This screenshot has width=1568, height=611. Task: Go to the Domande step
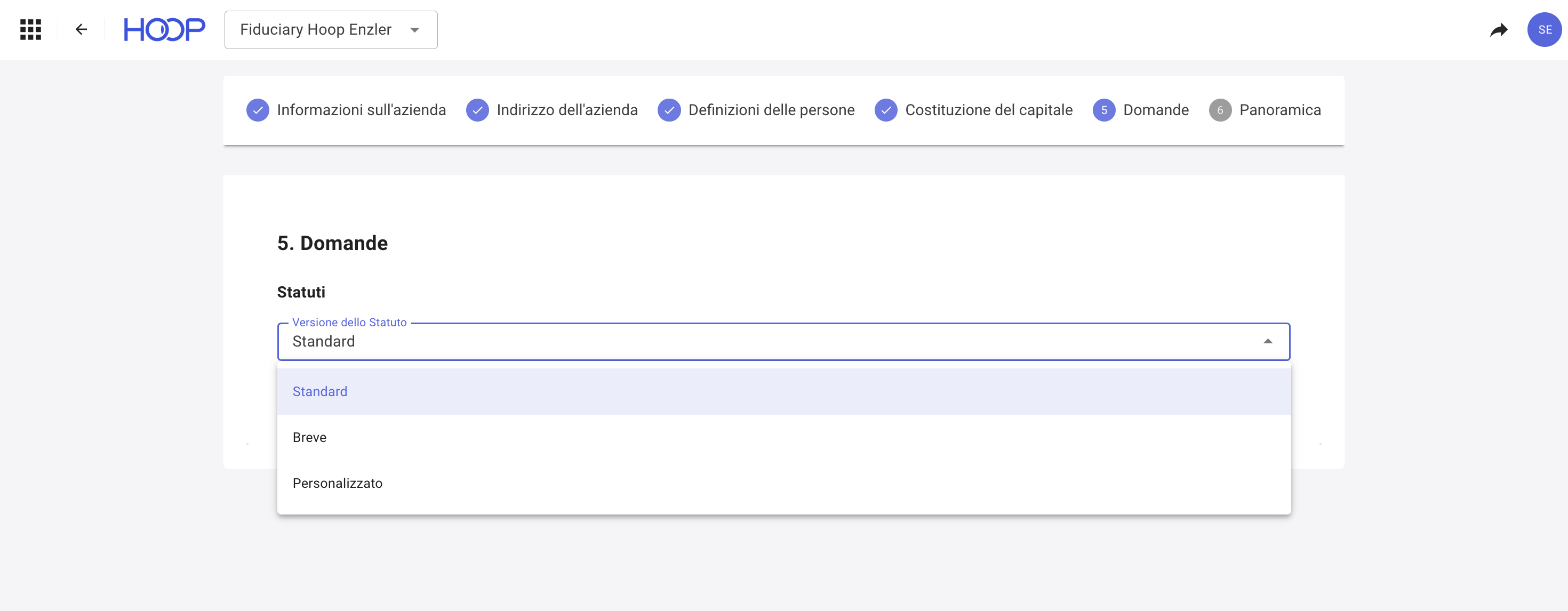[1155, 110]
